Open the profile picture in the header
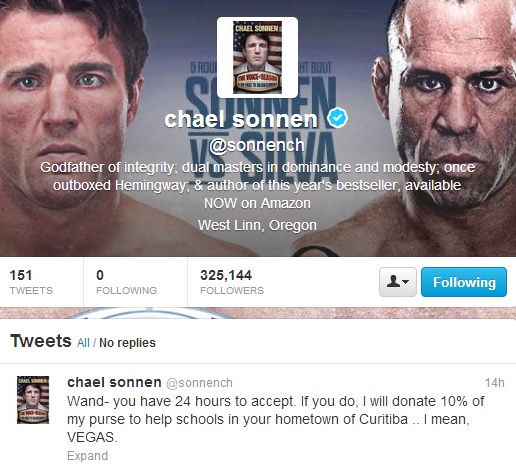The height and width of the screenshot is (472, 516). click(x=257, y=57)
